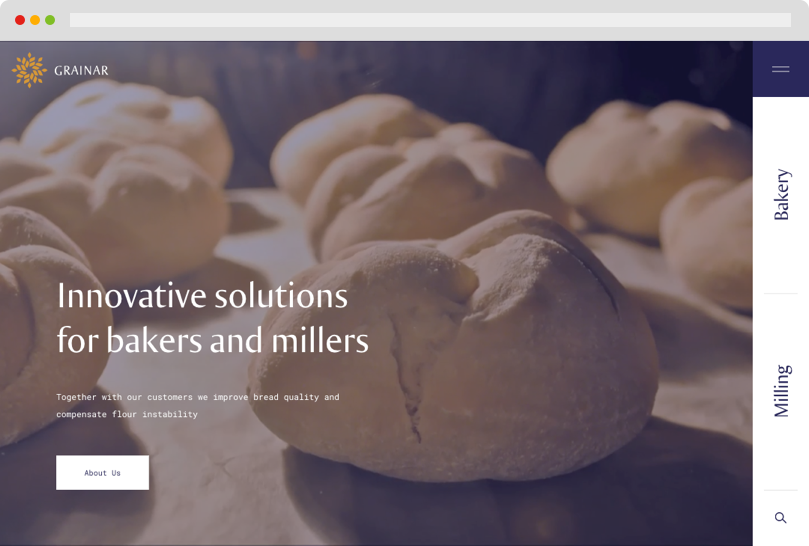Click the red close window dot
The image size is (809, 546).
click(20, 20)
